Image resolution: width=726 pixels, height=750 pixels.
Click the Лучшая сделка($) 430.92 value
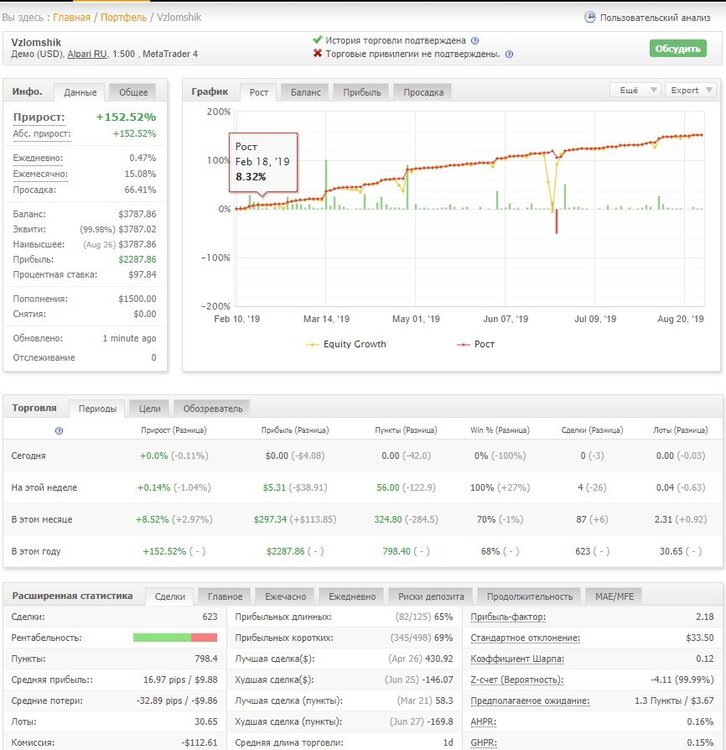point(439,659)
